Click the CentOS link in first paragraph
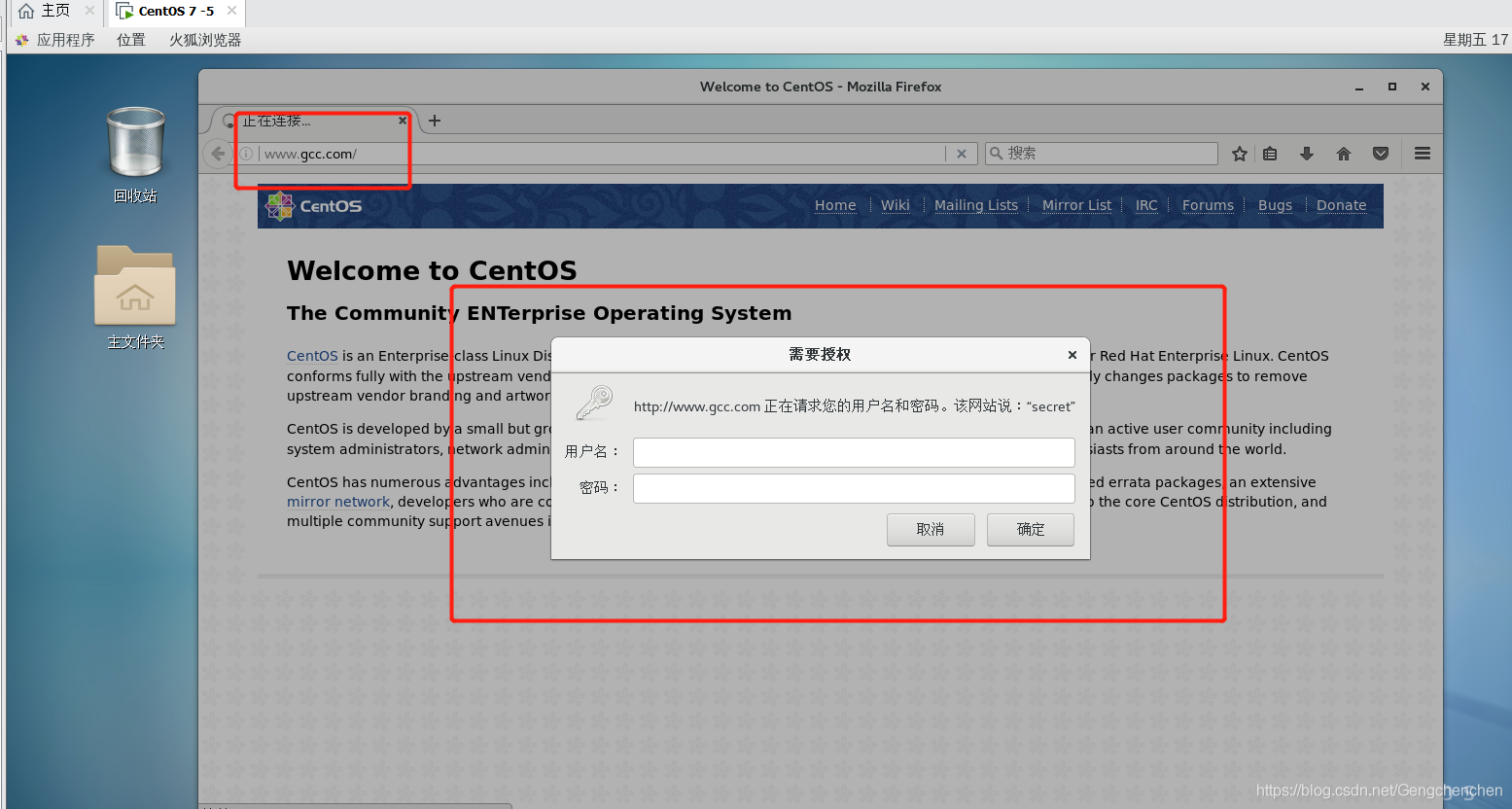The width and height of the screenshot is (1512, 809). [312, 356]
